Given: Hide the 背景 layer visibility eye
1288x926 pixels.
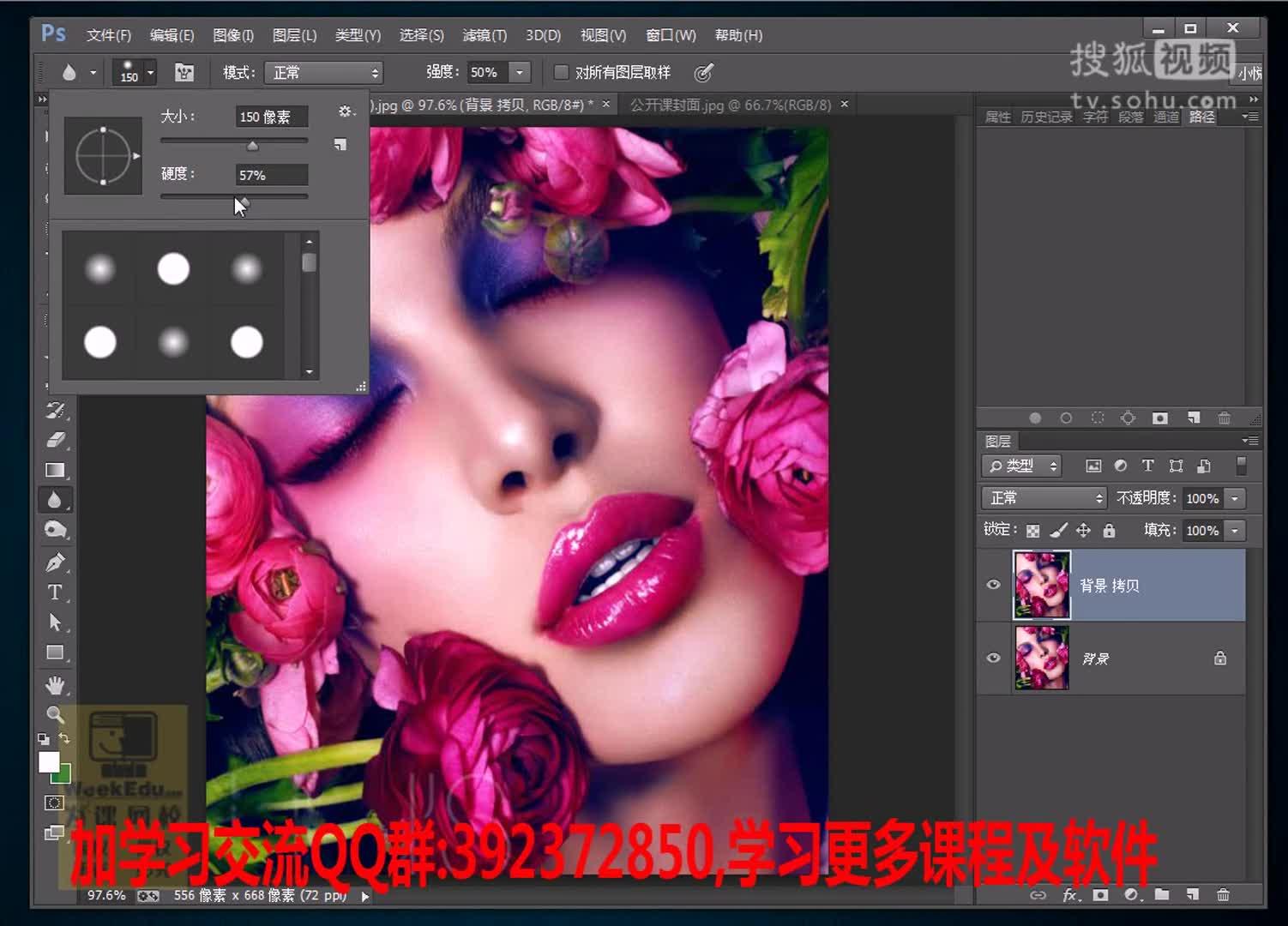Looking at the screenshot, I should (993, 658).
